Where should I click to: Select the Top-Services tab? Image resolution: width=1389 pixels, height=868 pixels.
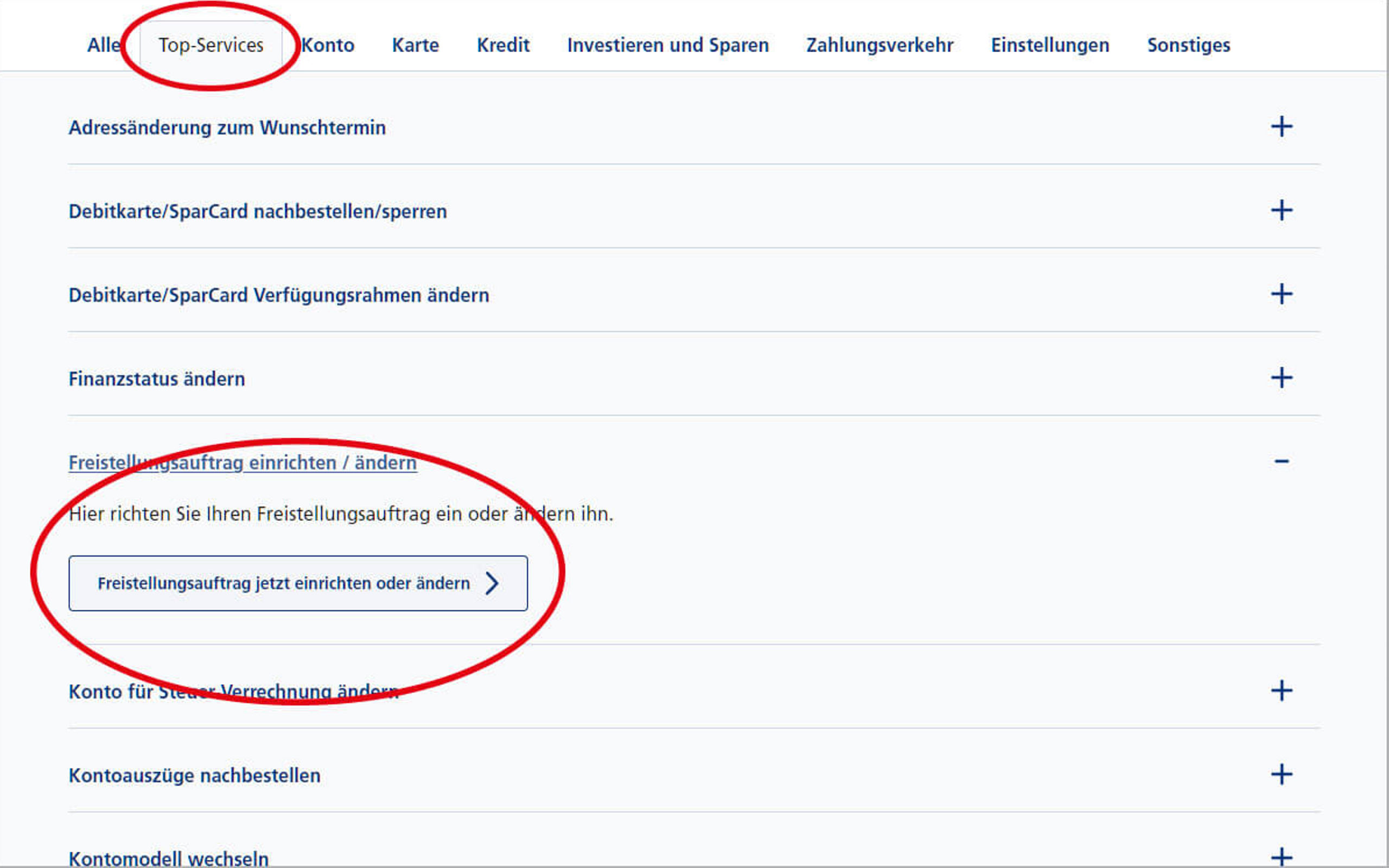click(211, 45)
